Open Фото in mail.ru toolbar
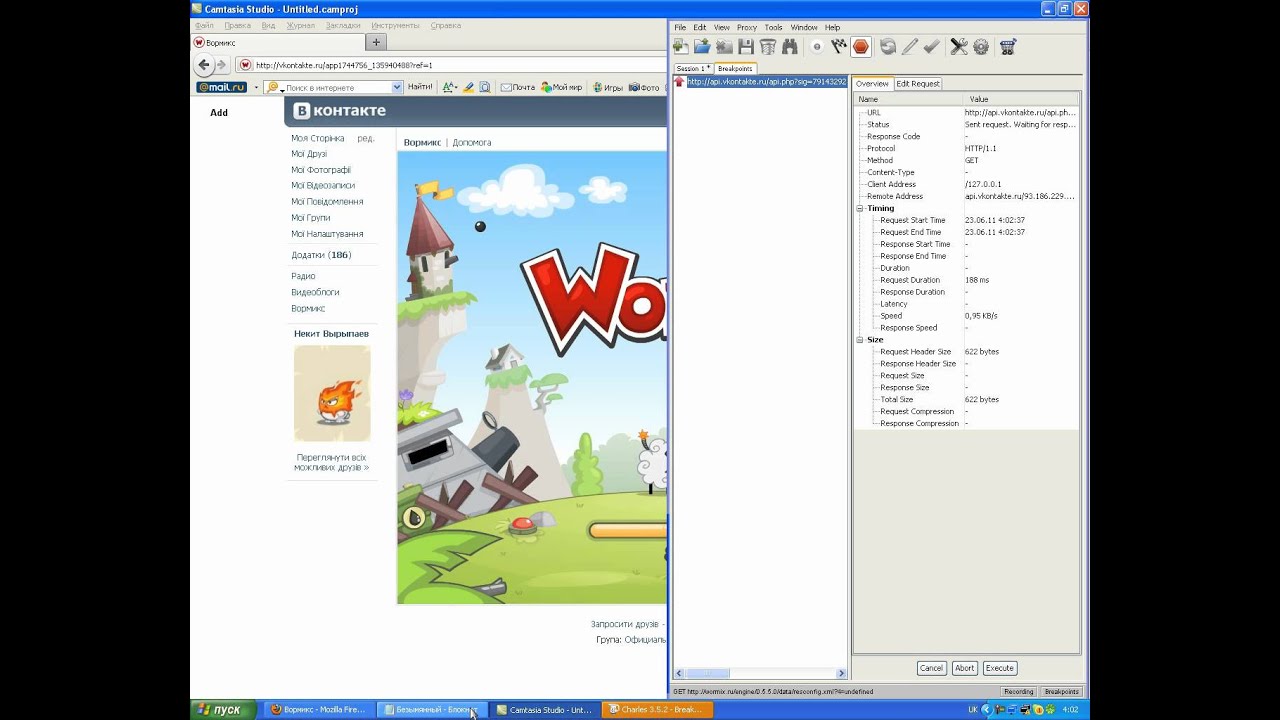1280x720 pixels. 644,87
